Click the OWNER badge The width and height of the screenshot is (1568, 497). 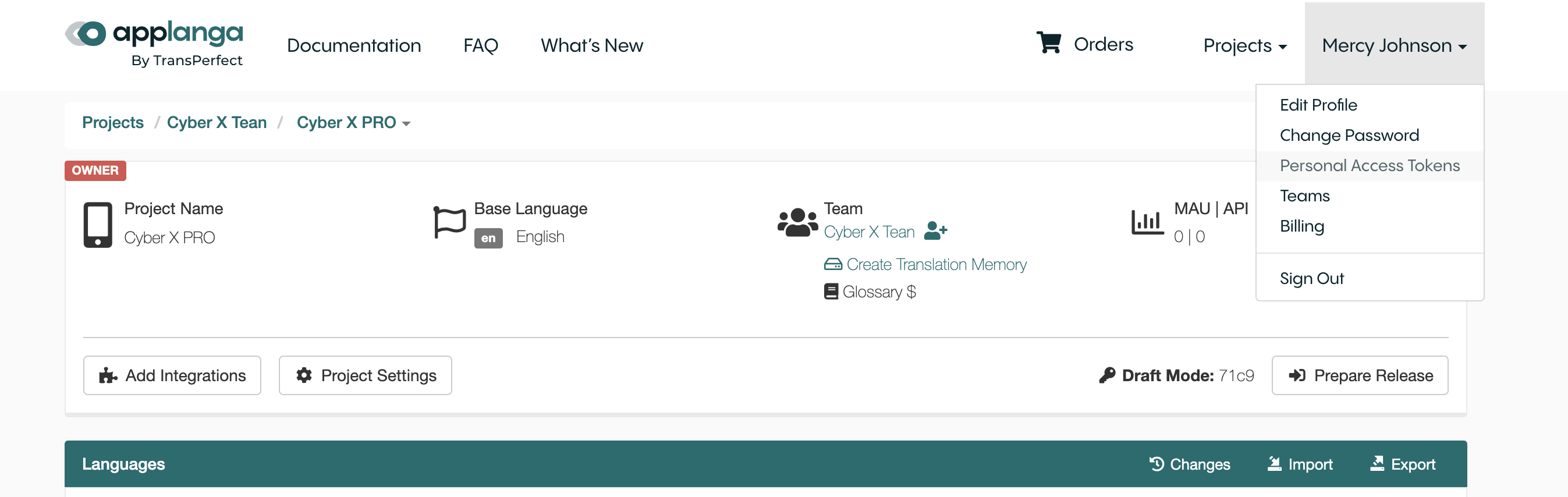click(x=95, y=171)
